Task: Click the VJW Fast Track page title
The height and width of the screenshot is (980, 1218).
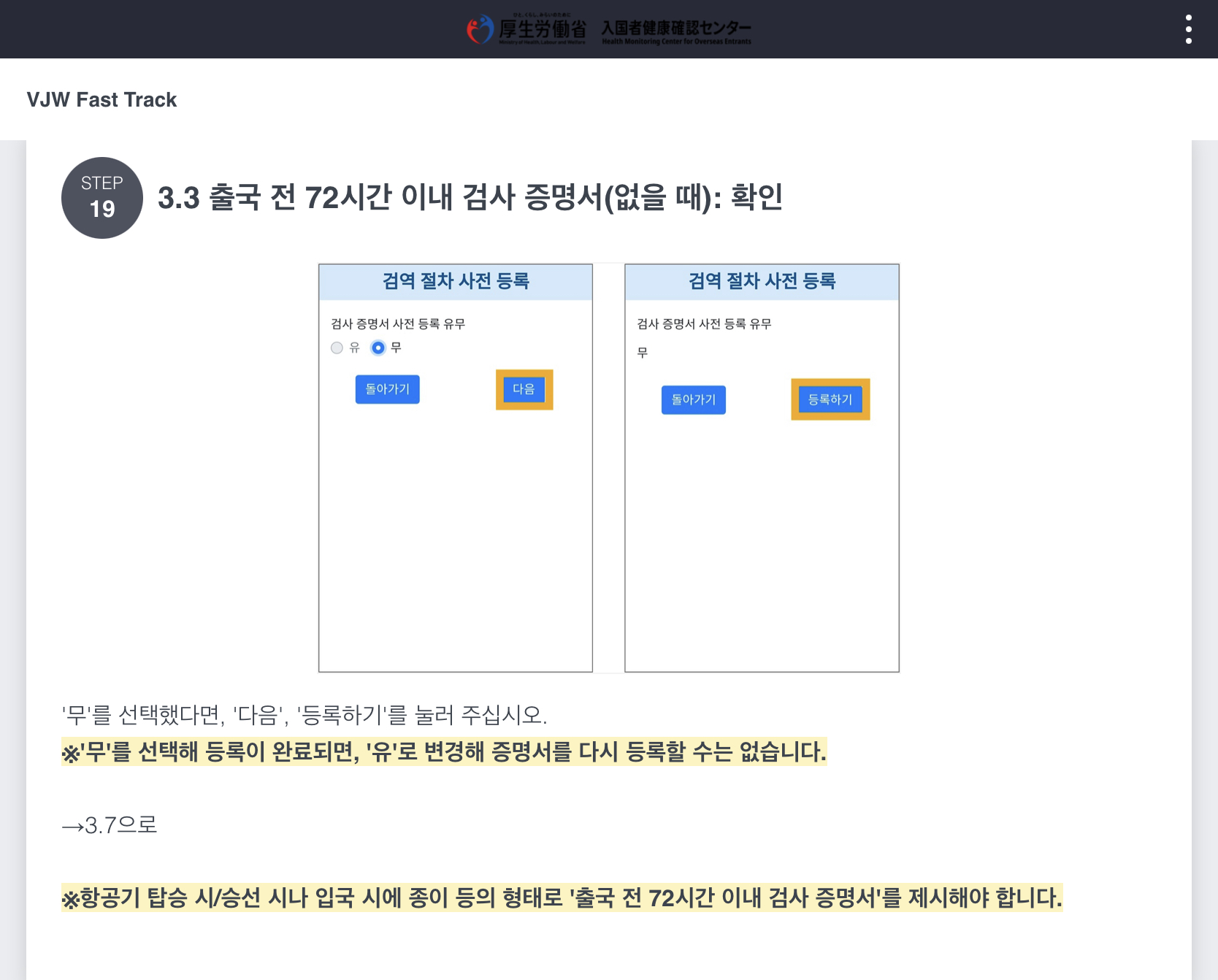Action: [x=101, y=99]
